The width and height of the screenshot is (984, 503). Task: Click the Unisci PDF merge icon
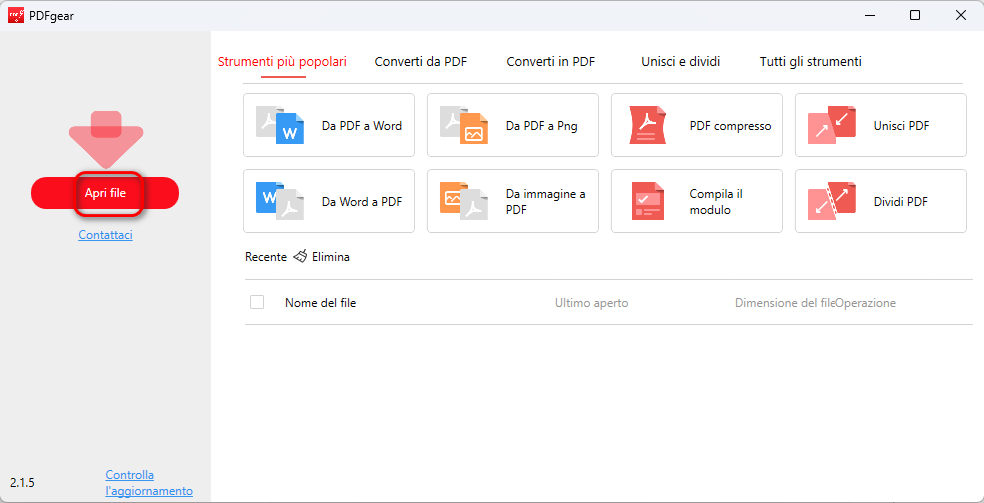pyautogui.click(x=832, y=126)
